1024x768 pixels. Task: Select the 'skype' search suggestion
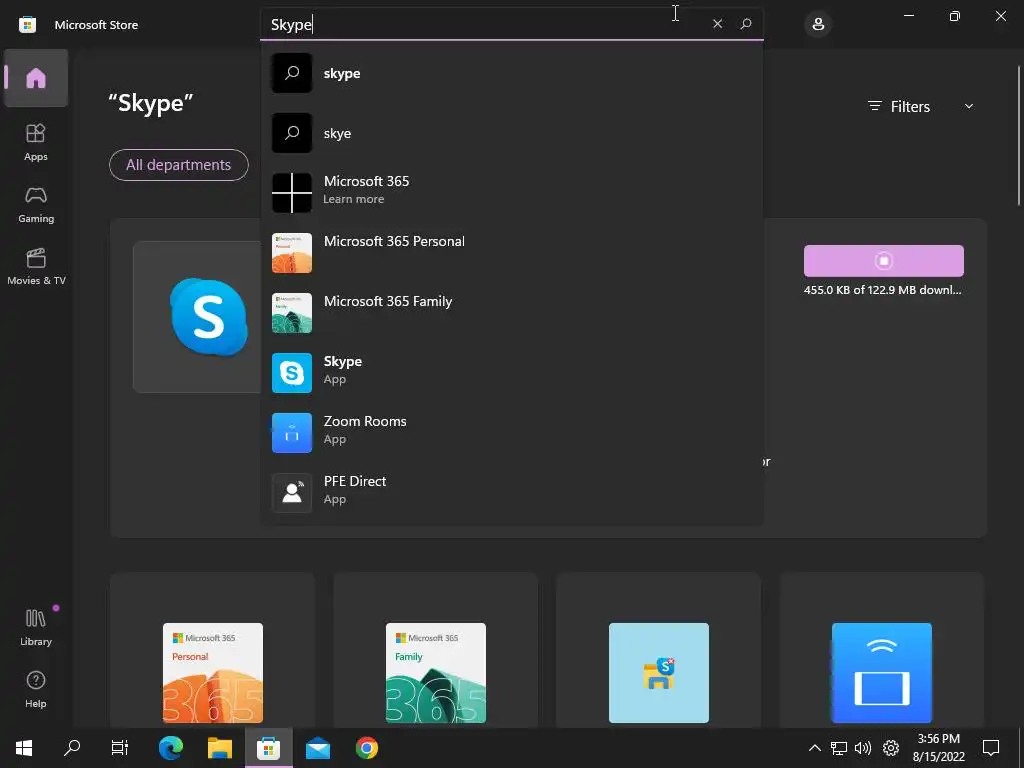[511, 73]
